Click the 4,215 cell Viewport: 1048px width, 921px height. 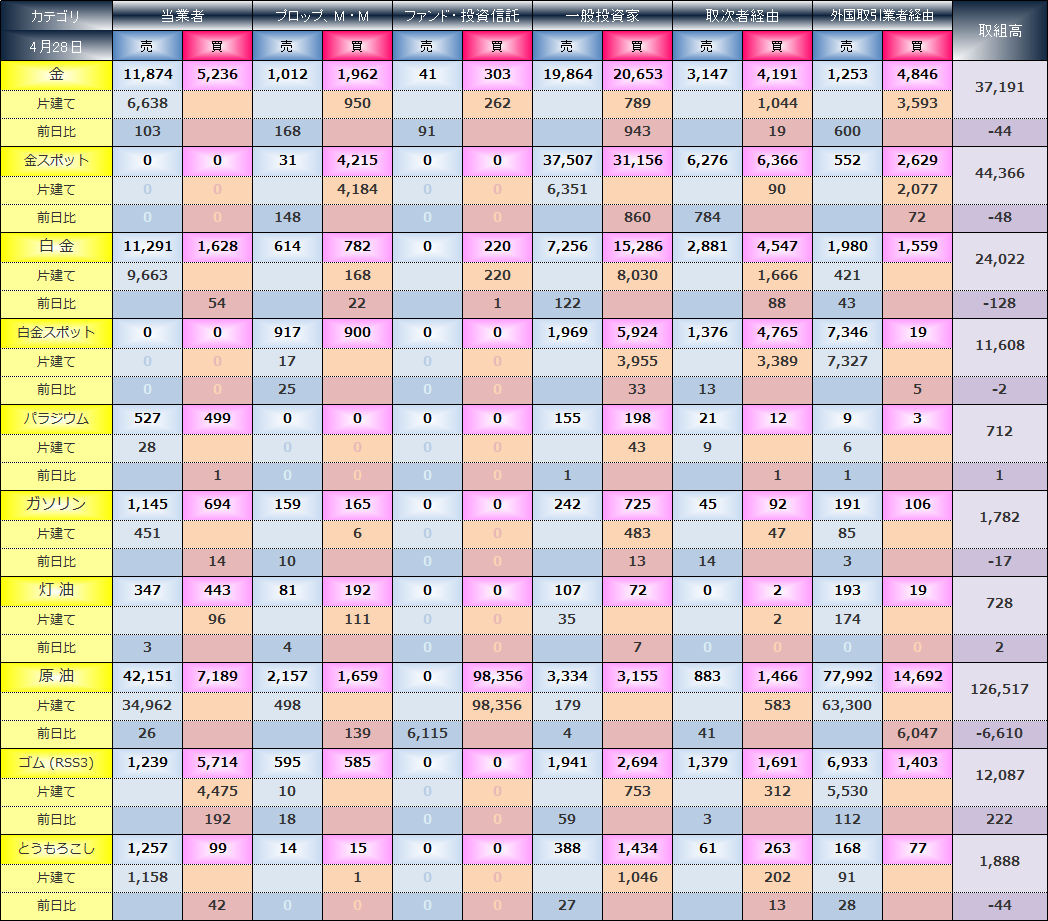click(357, 161)
